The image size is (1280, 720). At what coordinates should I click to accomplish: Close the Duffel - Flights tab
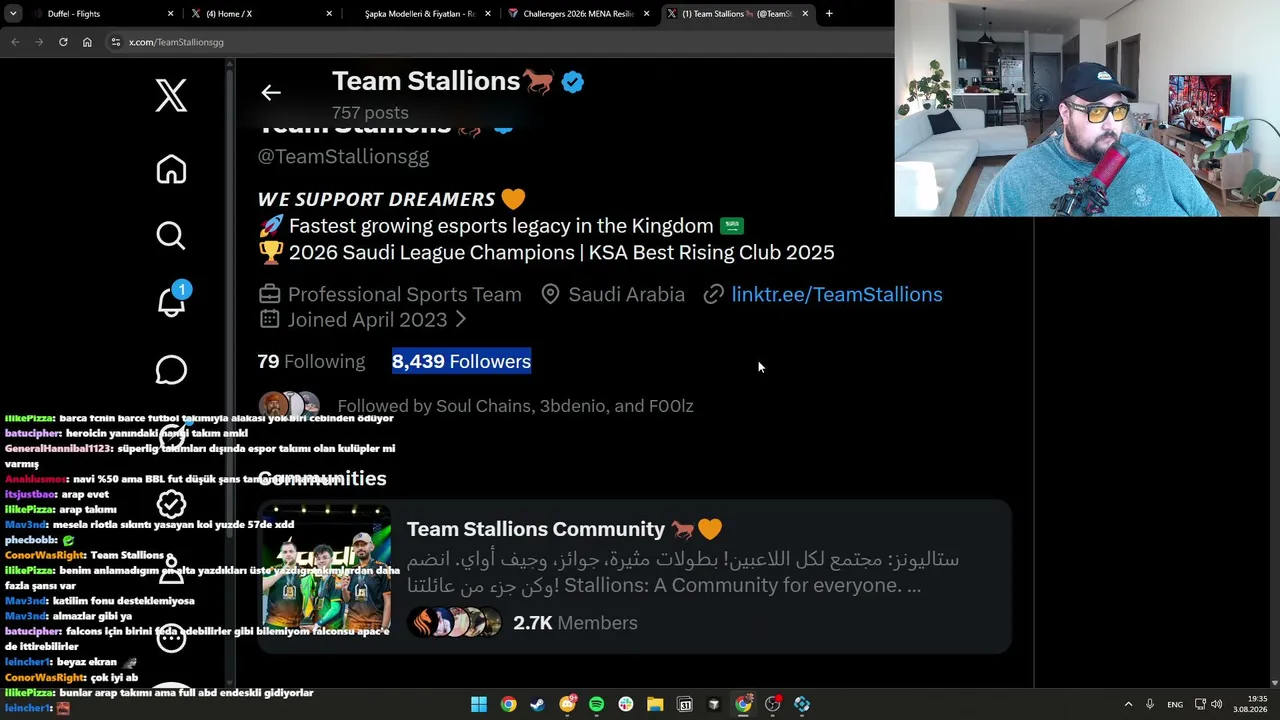[170, 14]
